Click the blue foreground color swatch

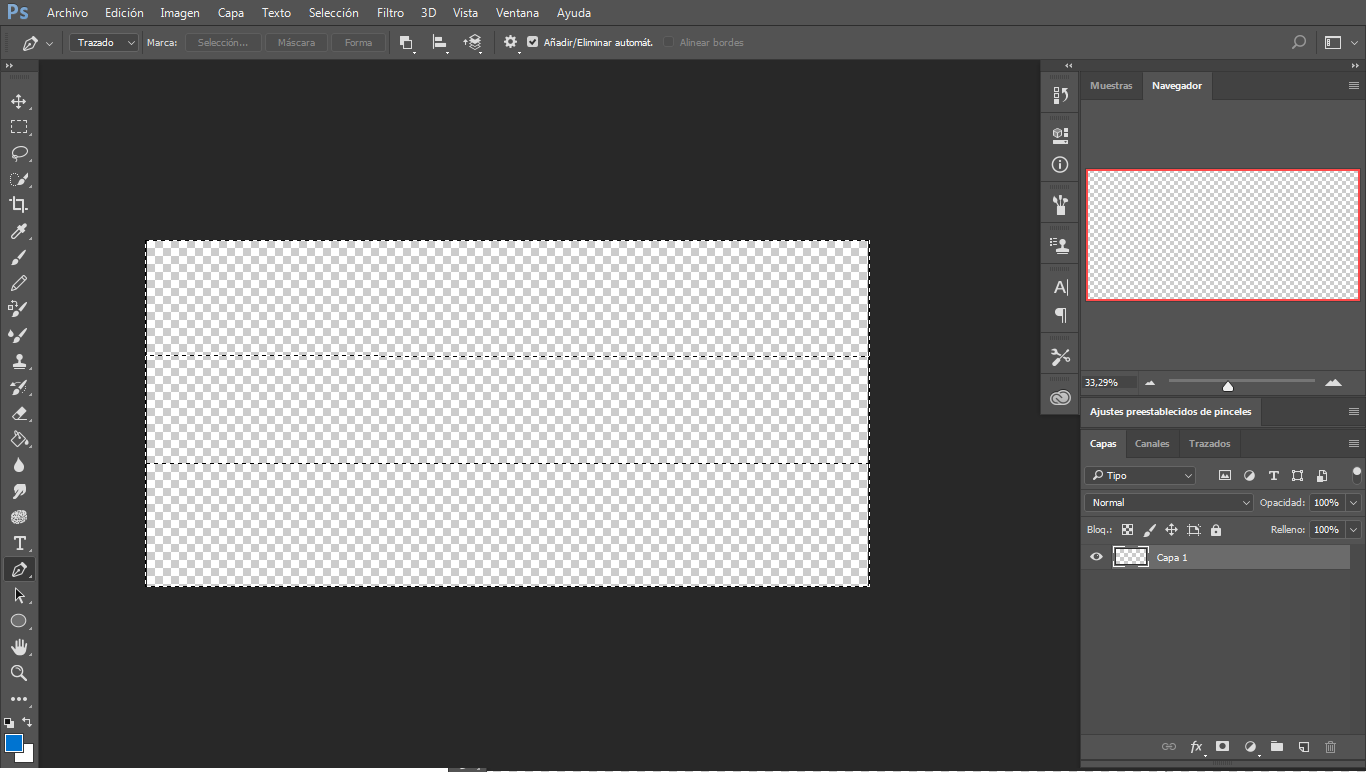click(13, 743)
